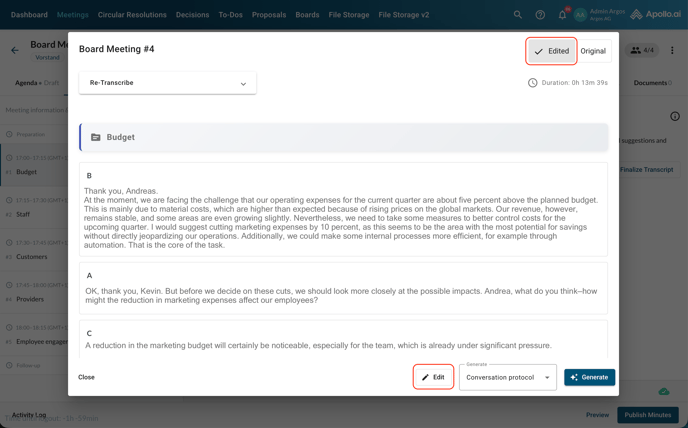Click the 4/4 participants icon

pos(642,50)
